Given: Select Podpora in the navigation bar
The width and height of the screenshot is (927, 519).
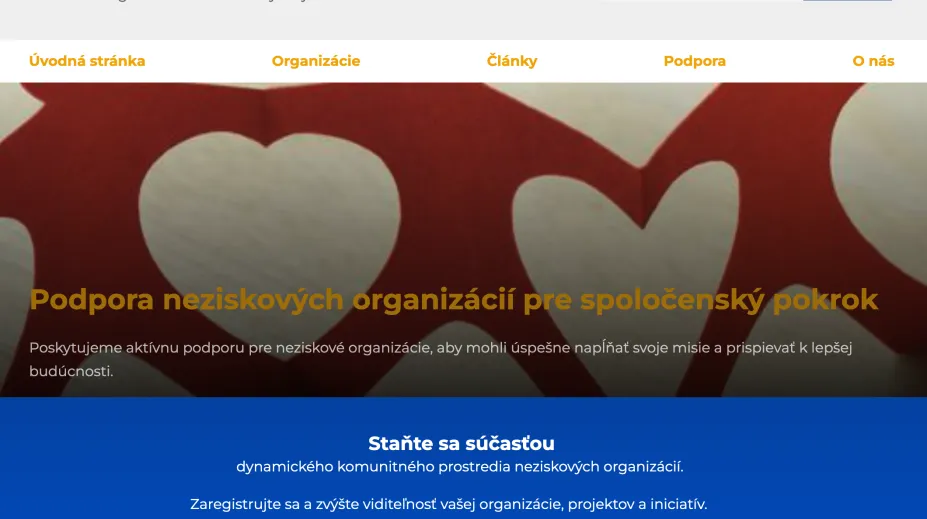Looking at the screenshot, I should point(695,61).
